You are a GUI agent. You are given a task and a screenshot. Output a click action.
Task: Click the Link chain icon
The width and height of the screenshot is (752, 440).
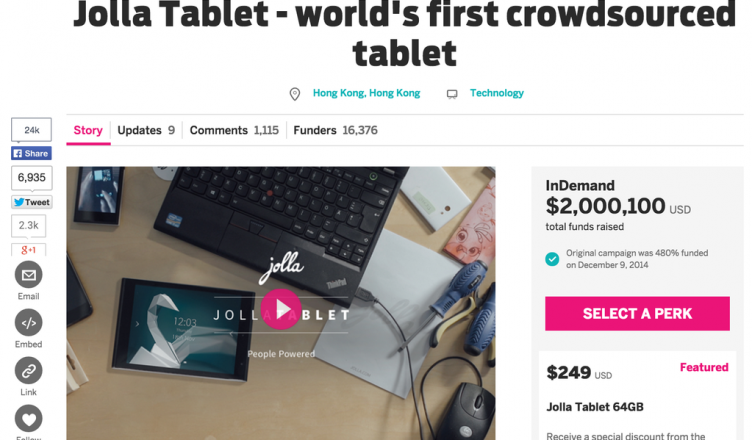(x=29, y=370)
